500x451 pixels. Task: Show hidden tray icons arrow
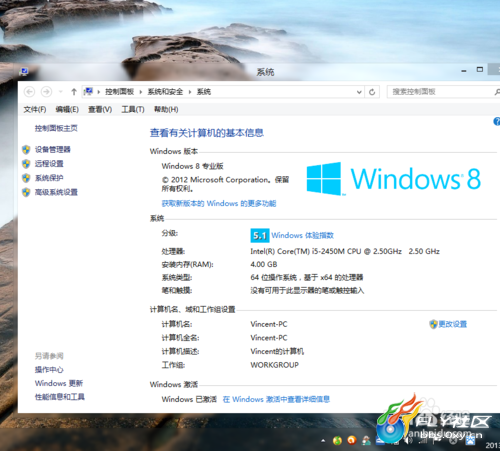pyautogui.click(x=323, y=441)
